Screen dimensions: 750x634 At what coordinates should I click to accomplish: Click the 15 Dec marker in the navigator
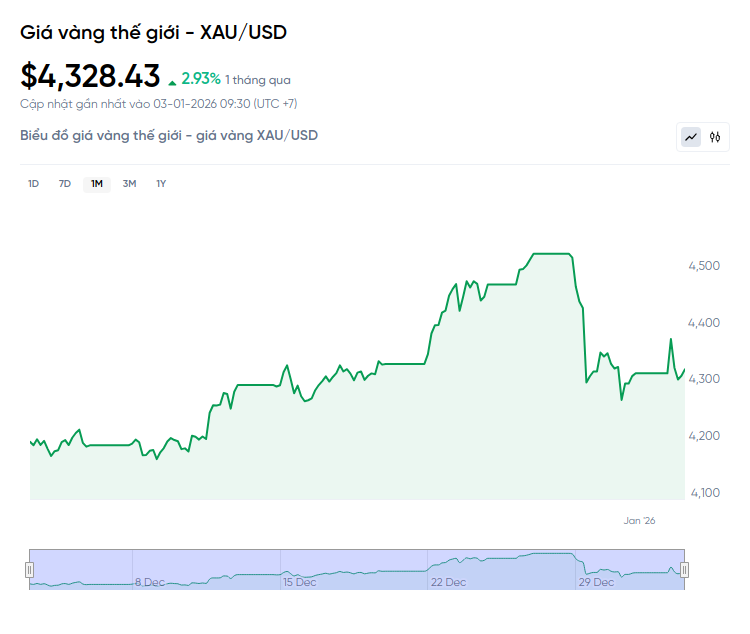pyautogui.click(x=299, y=582)
